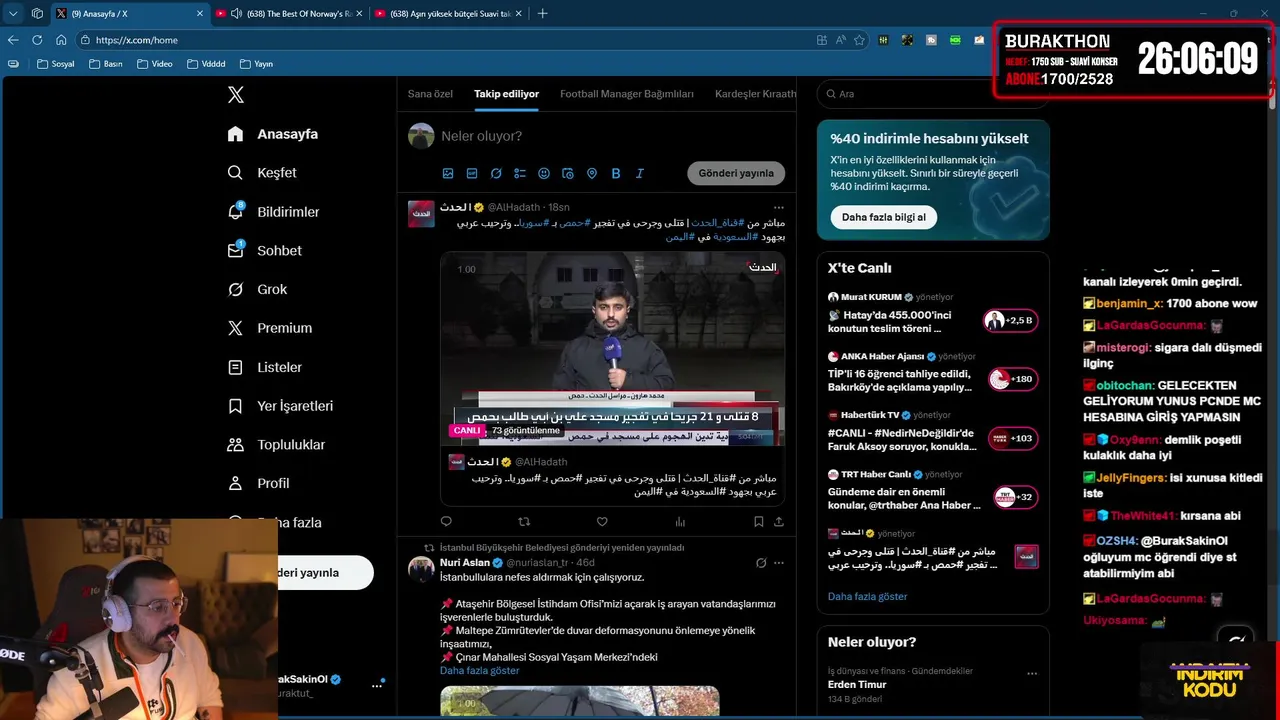This screenshot has height=720, width=1280.
Task: Click the Profil person icon
Action: [235, 483]
